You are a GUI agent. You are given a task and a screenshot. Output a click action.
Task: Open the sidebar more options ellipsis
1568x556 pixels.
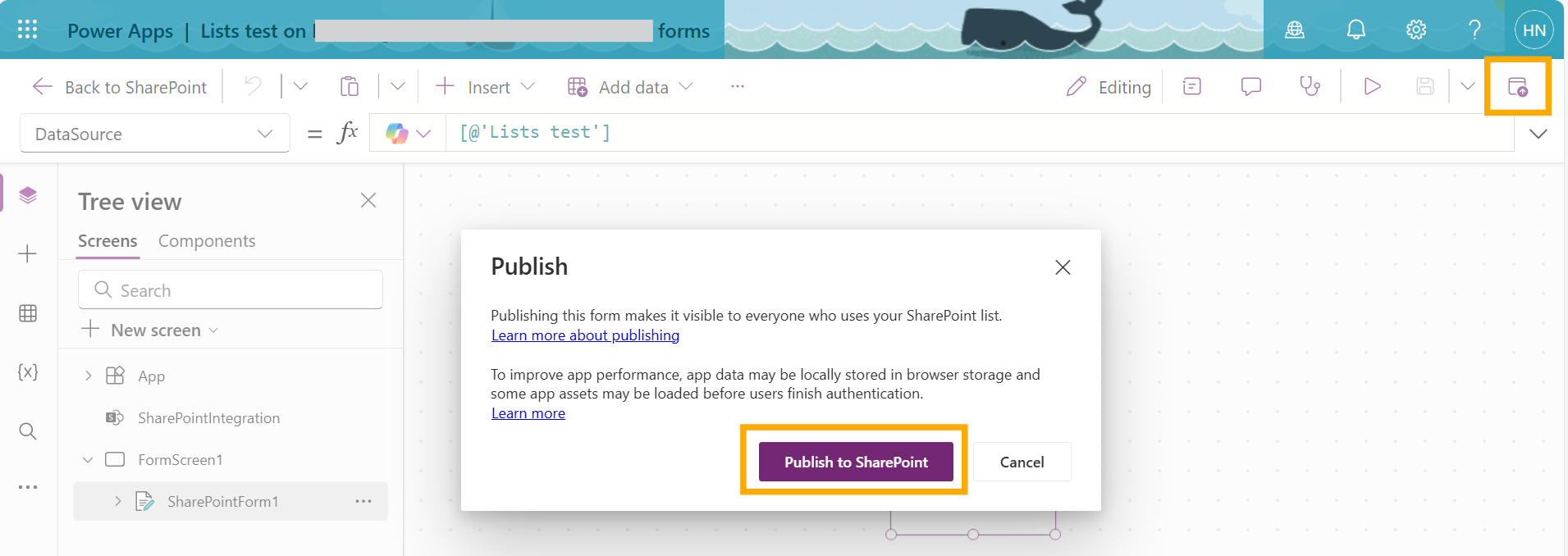(x=28, y=487)
